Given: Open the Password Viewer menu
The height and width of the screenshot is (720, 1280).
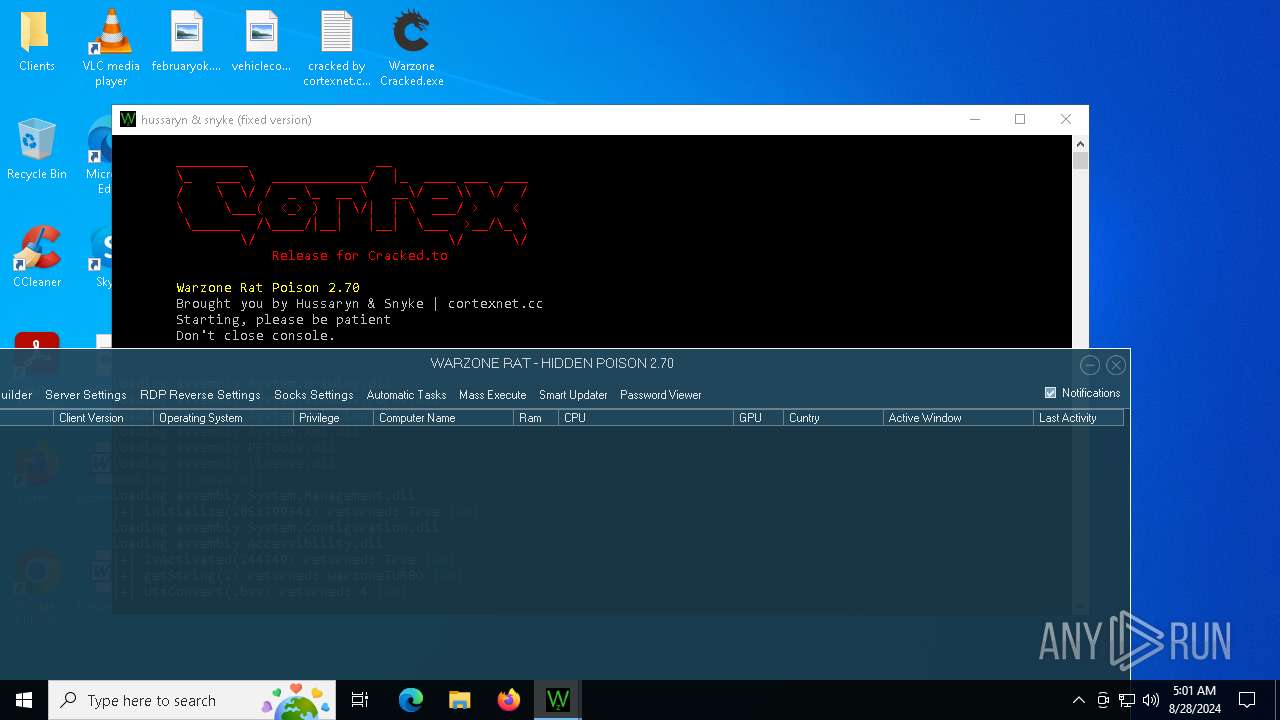Looking at the screenshot, I should [x=660, y=395].
